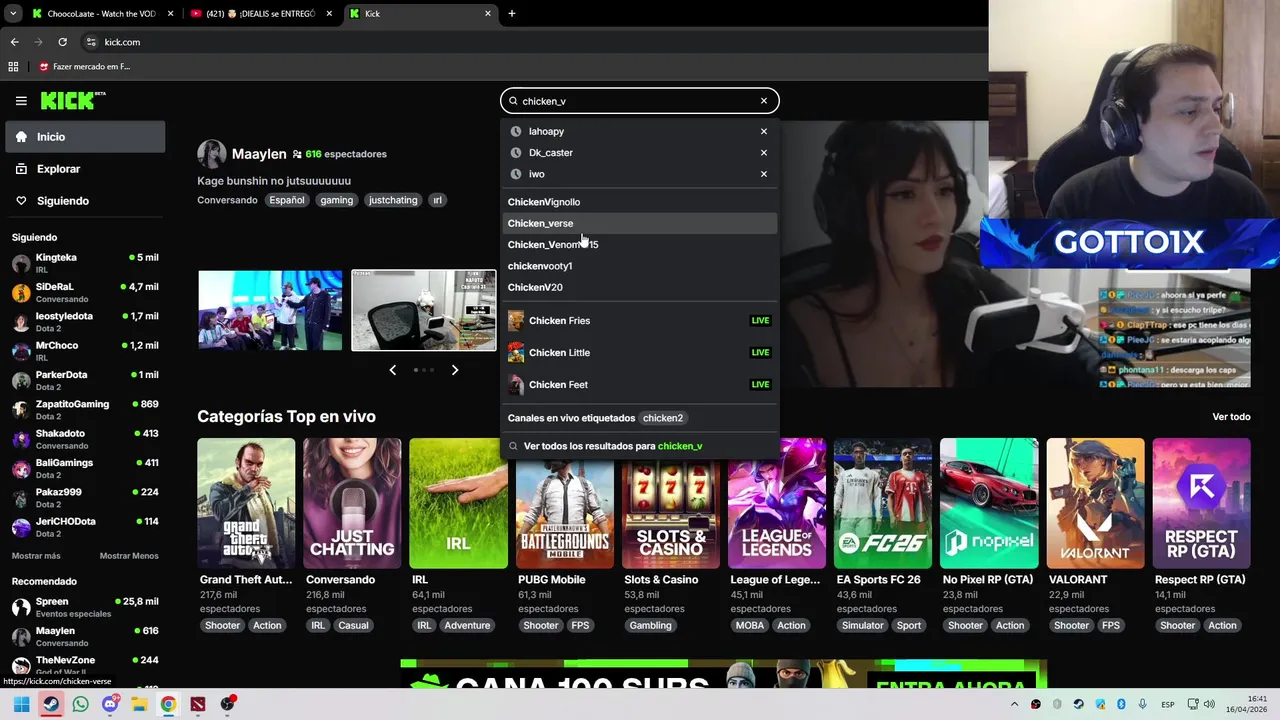
Task: Switch to the ChoocoLaate VOD tab
Action: (x=100, y=14)
